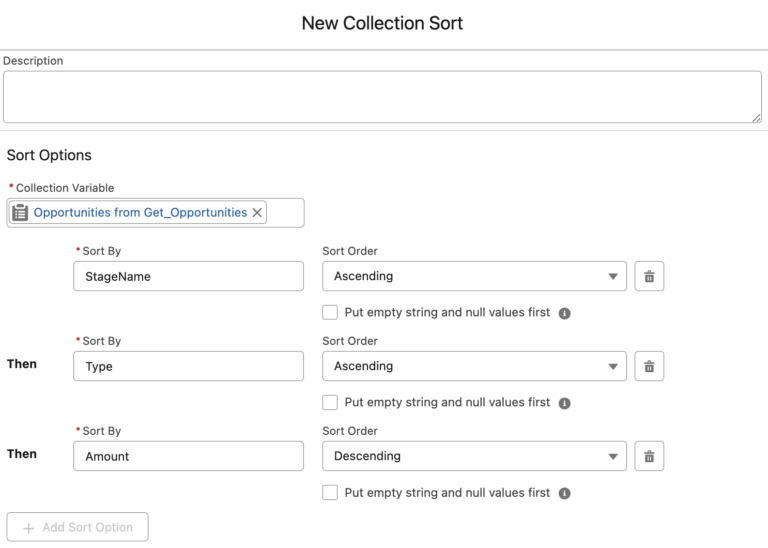Enable empty values first for Amount sort

(x=330, y=492)
